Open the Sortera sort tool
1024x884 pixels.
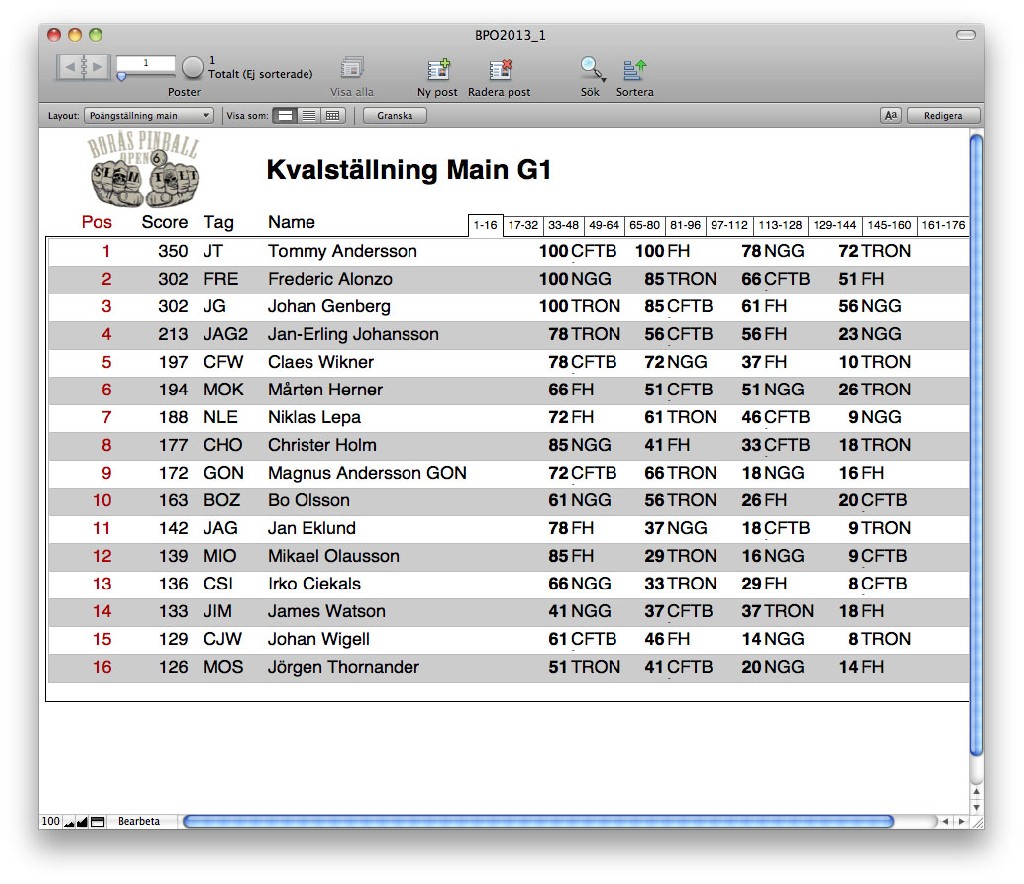[x=635, y=69]
